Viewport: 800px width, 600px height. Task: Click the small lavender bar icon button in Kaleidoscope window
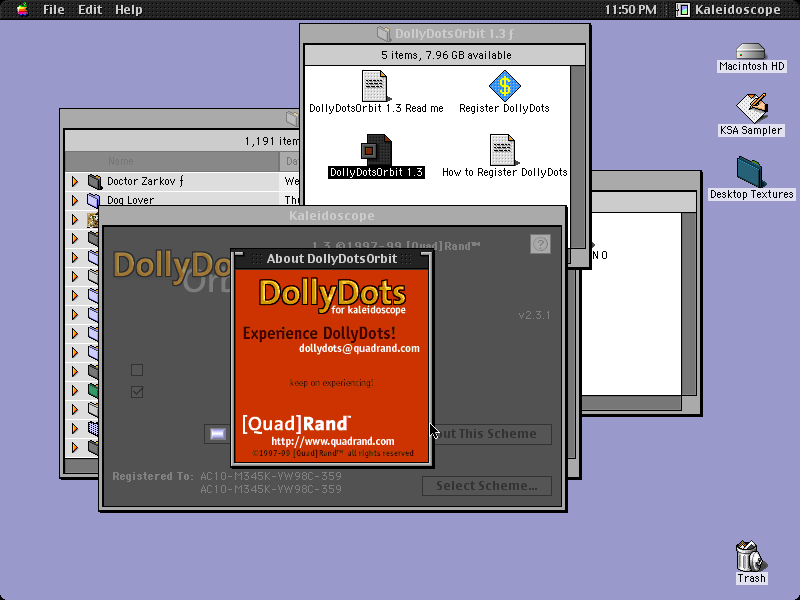coord(217,434)
